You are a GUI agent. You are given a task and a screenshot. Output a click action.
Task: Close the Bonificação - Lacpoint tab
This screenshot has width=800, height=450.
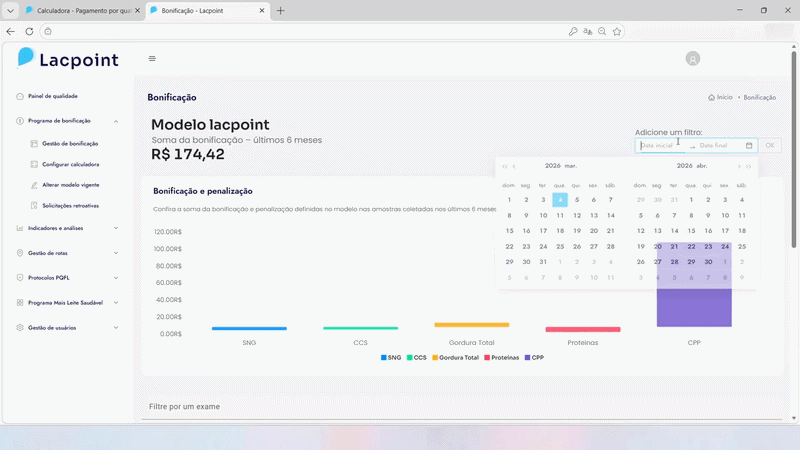262,11
